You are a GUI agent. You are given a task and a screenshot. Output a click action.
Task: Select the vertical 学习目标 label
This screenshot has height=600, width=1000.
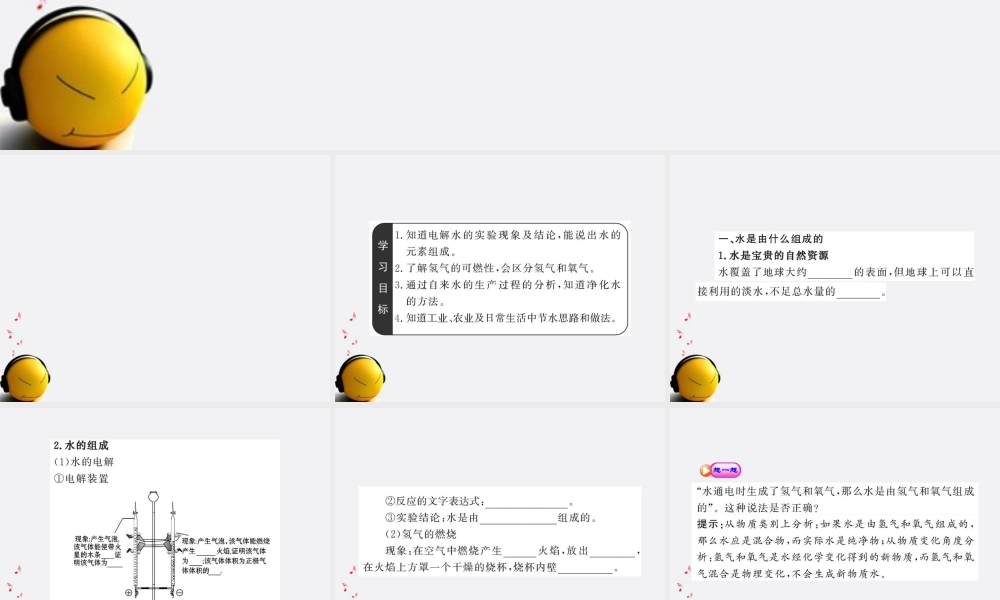pyautogui.click(x=382, y=278)
